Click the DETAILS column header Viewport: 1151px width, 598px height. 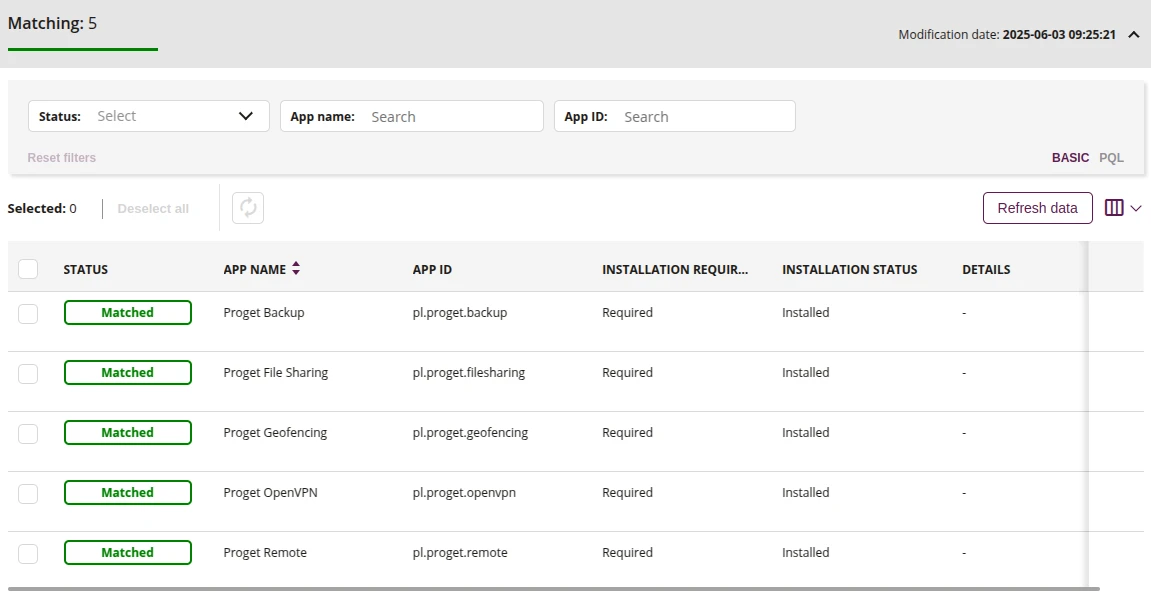pos(986,269)
